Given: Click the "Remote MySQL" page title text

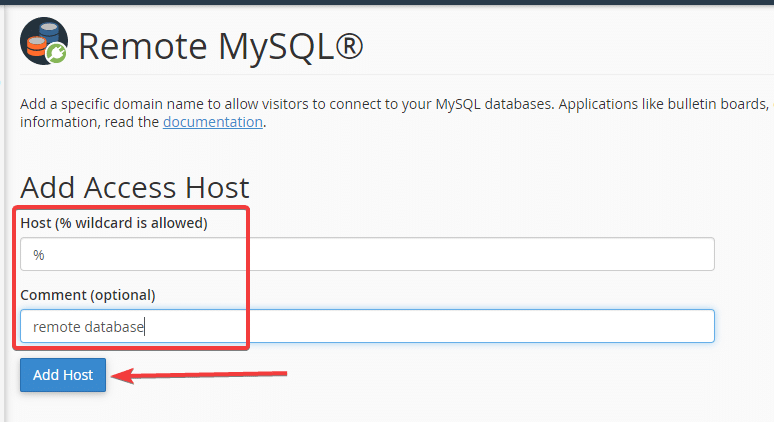Looking at the screenshot, I should pyautogui.click(x=205, y=46).
